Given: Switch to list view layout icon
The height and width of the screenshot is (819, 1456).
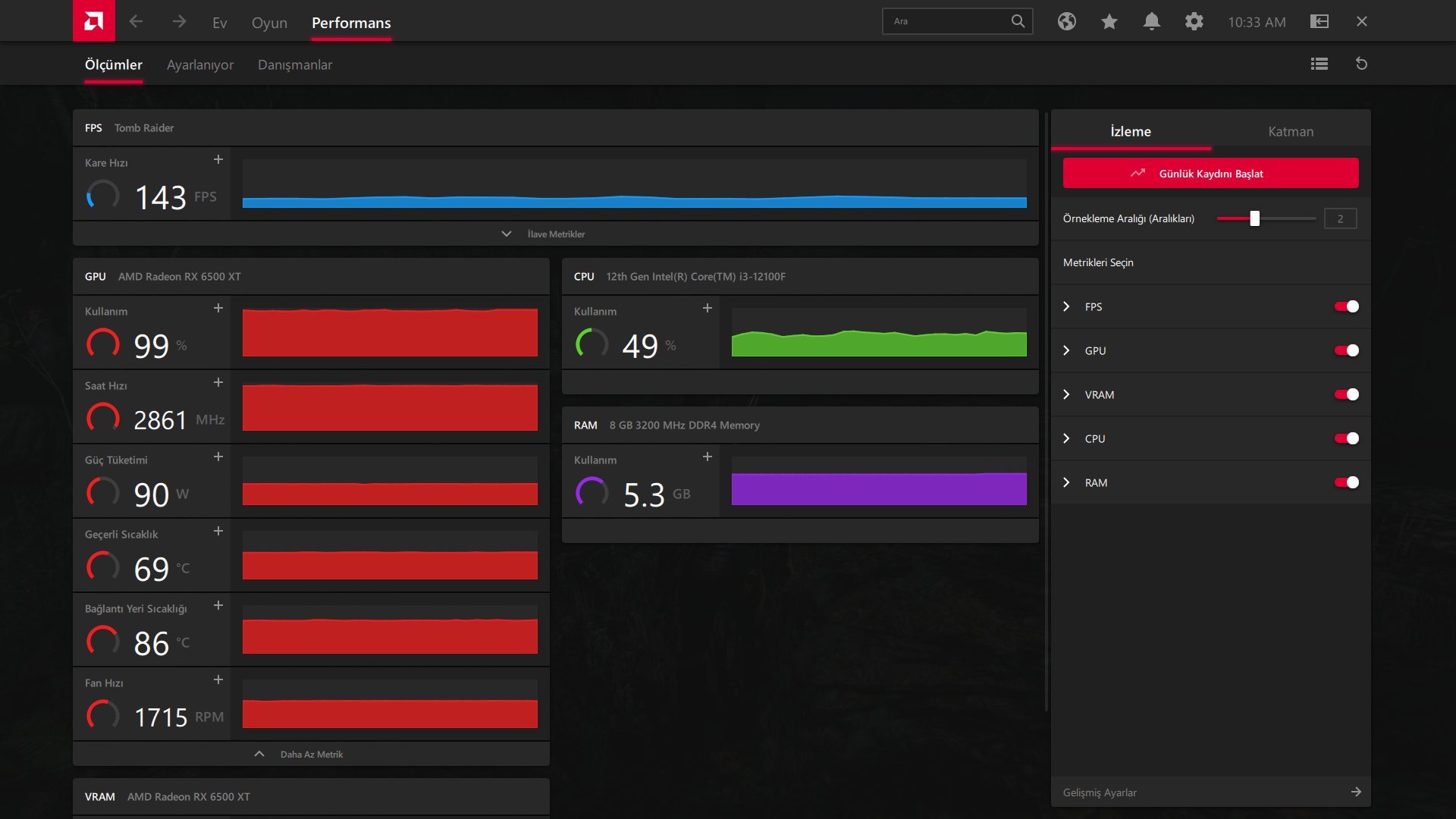Looking at the screenshot, I should pyautogui.click(x=1319, y=64).
